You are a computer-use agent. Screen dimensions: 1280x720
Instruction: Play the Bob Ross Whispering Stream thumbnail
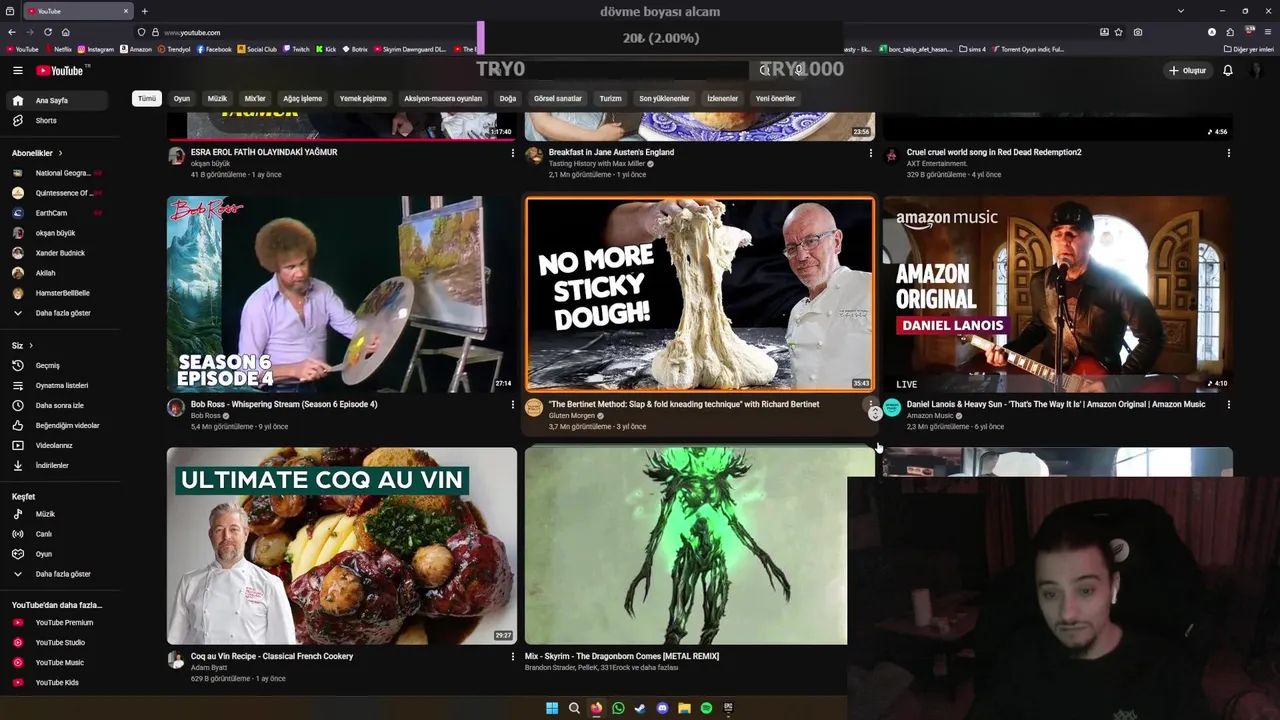coord(342,293)
